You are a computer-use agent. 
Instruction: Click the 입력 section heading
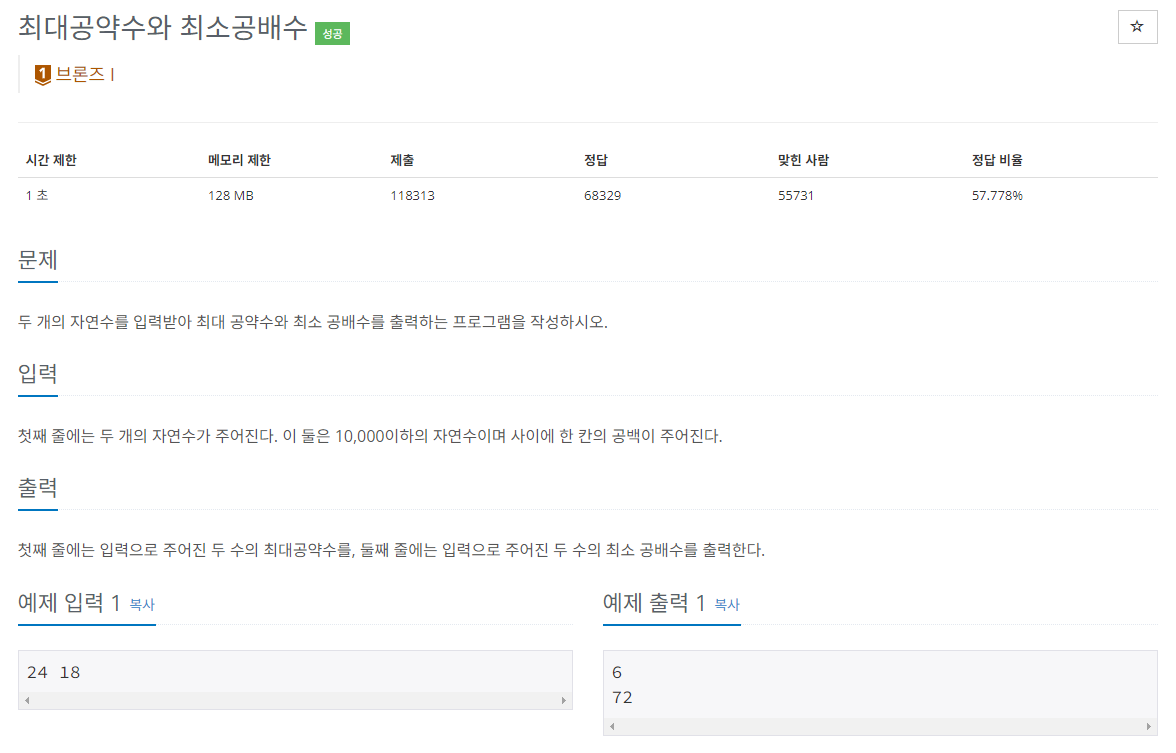38,374
